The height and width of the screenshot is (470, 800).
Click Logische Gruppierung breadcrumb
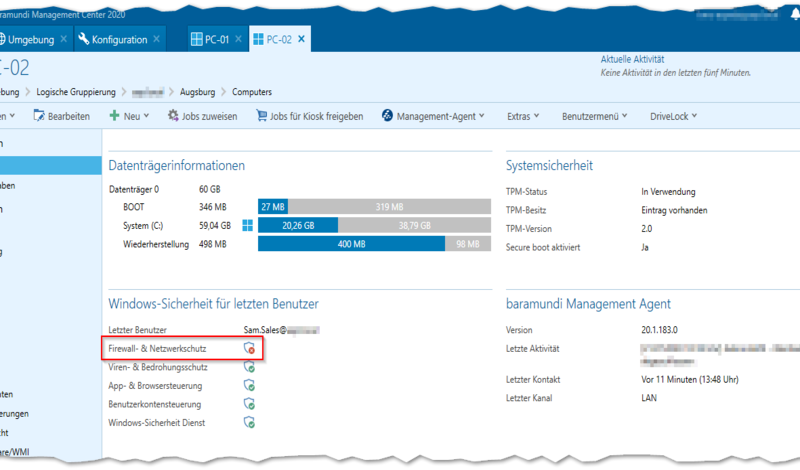(x=76, y=92)
